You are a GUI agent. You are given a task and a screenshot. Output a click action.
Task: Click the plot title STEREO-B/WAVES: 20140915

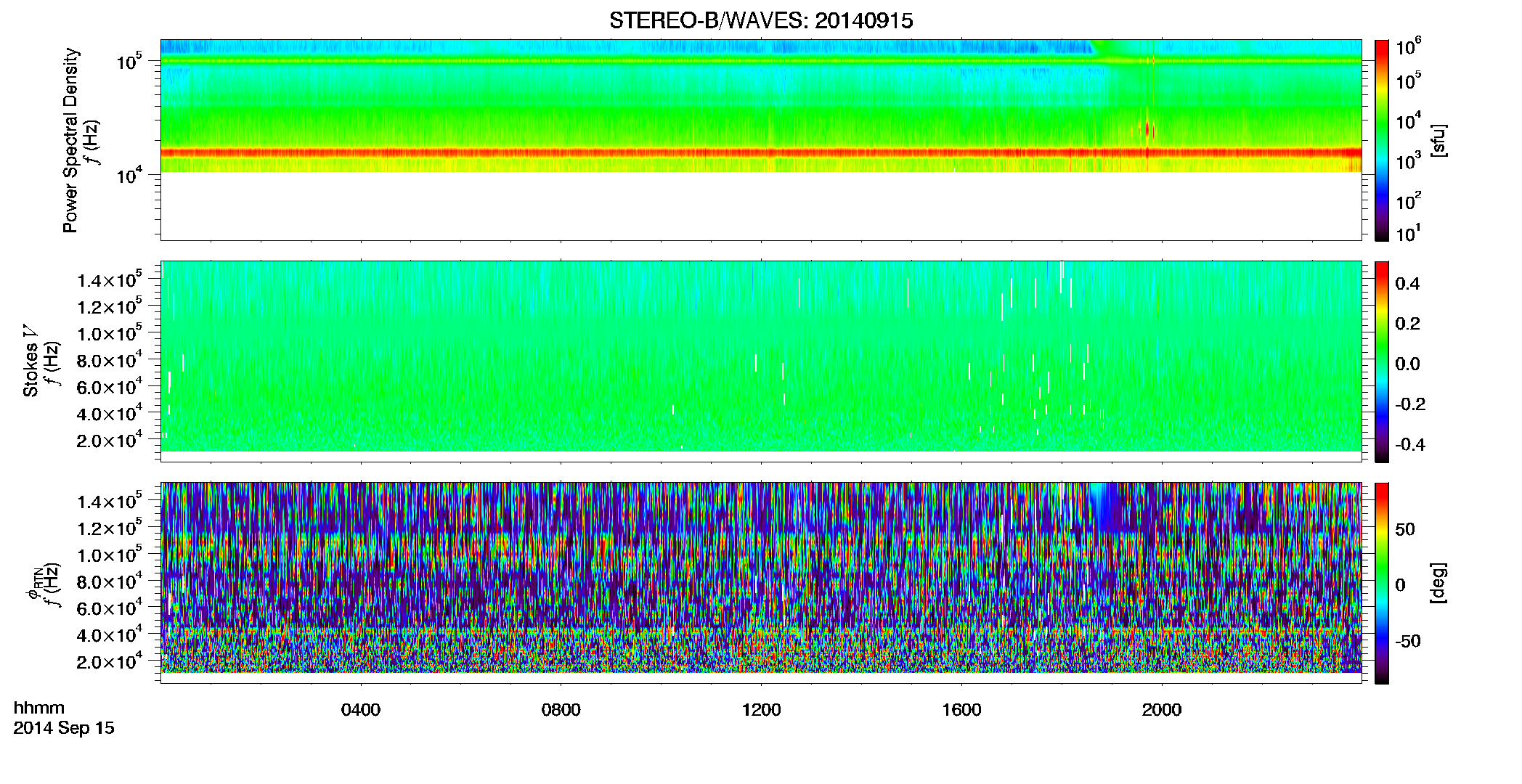click(761, 20)
